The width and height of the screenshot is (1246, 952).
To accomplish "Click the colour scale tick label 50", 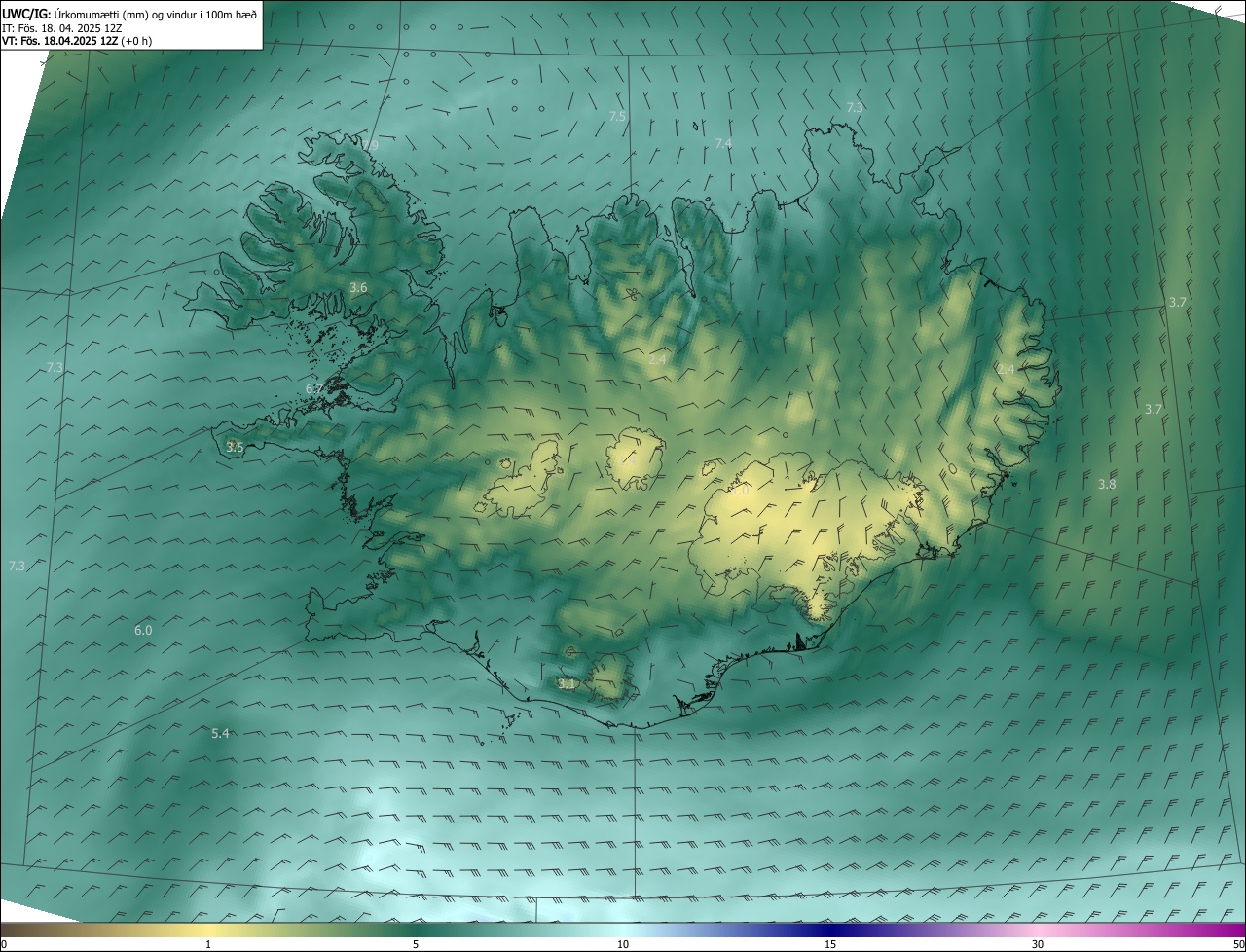I will tap(1239, 945).
